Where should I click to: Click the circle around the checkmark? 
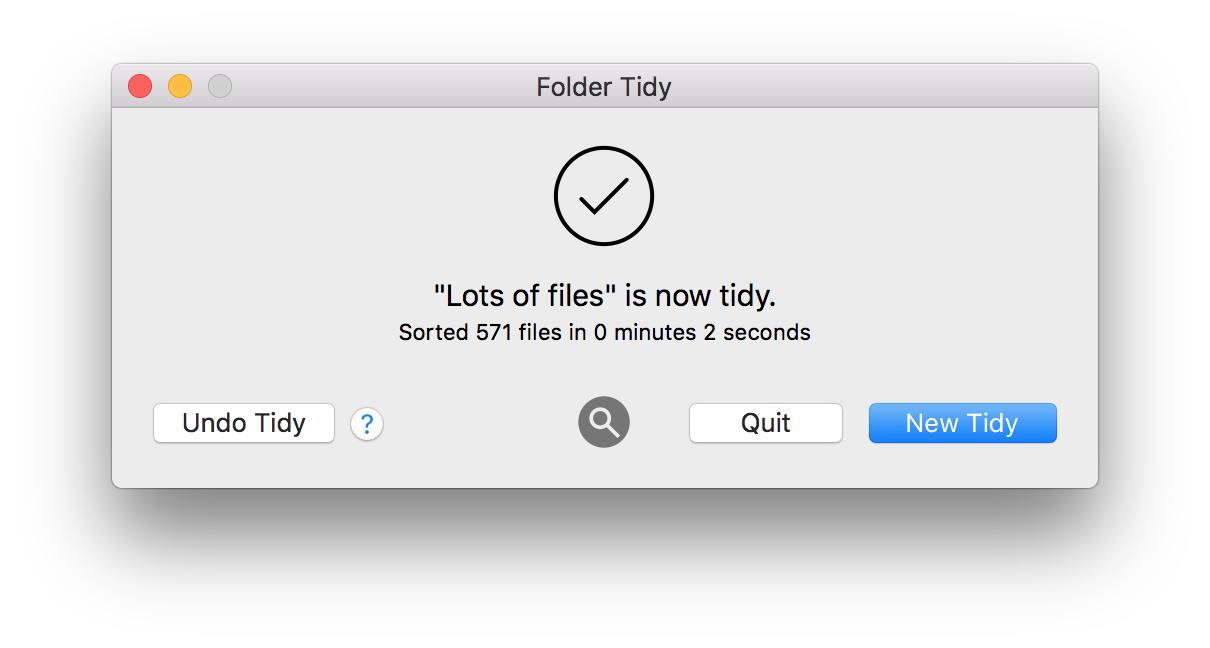(x=604, y=196)
